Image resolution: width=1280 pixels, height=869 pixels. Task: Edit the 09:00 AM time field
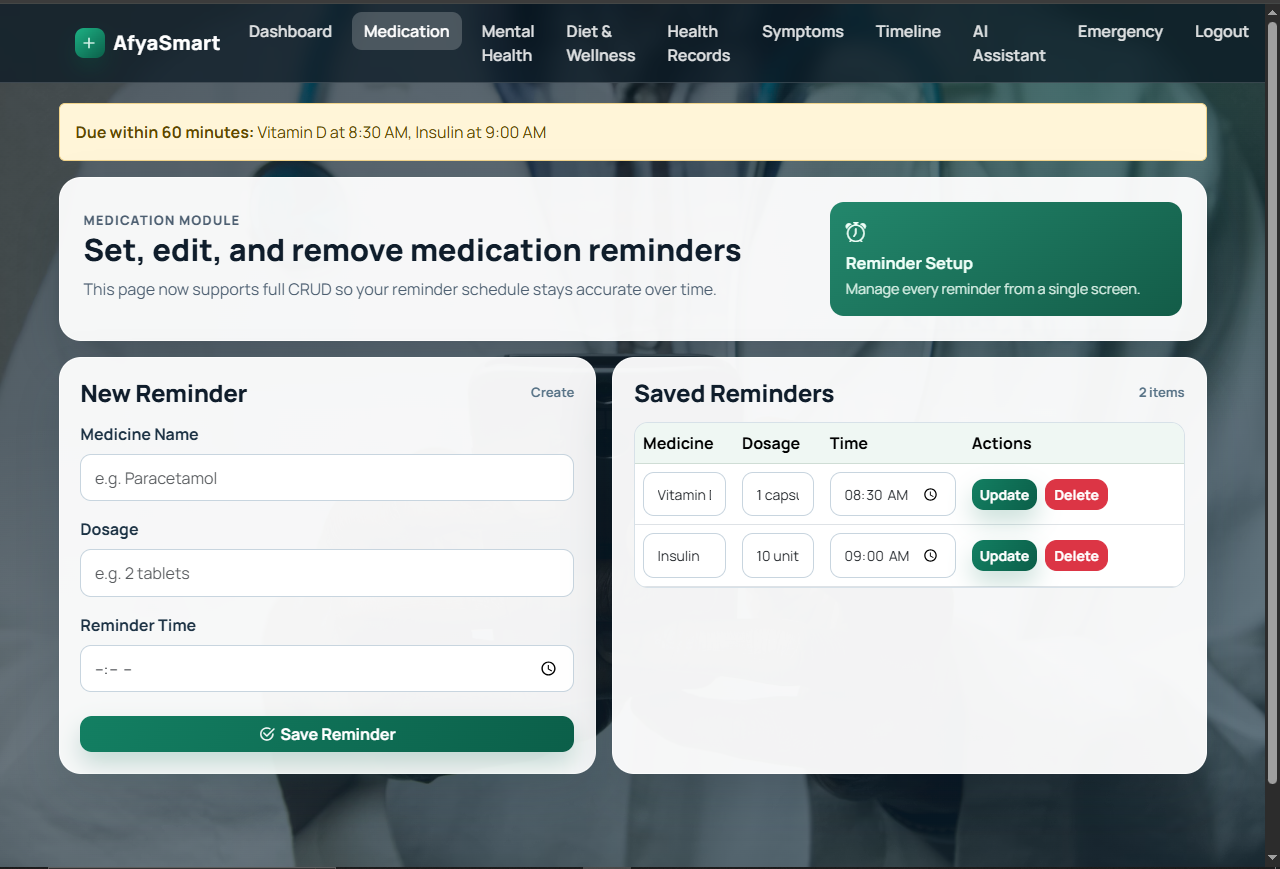tap(893, 556)
